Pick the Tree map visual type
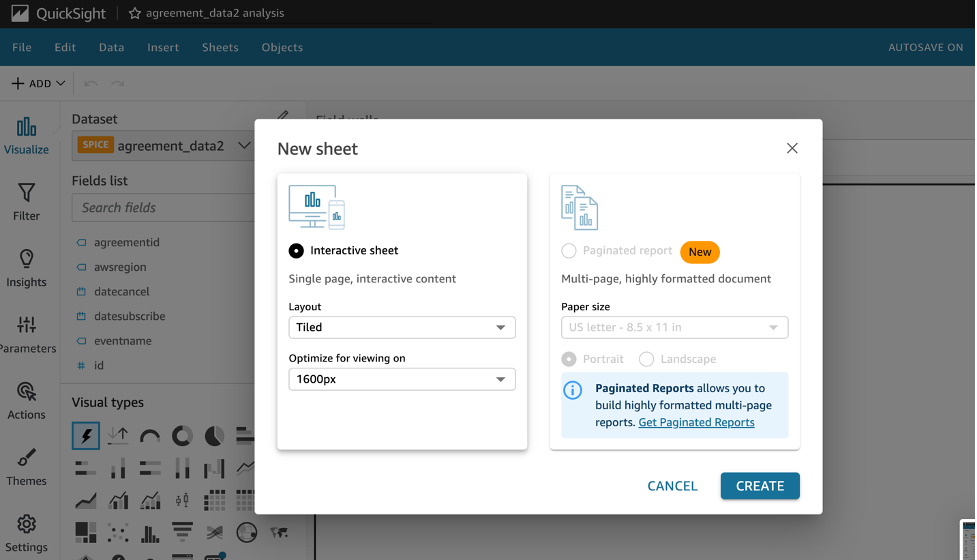 tap(85, 533)
